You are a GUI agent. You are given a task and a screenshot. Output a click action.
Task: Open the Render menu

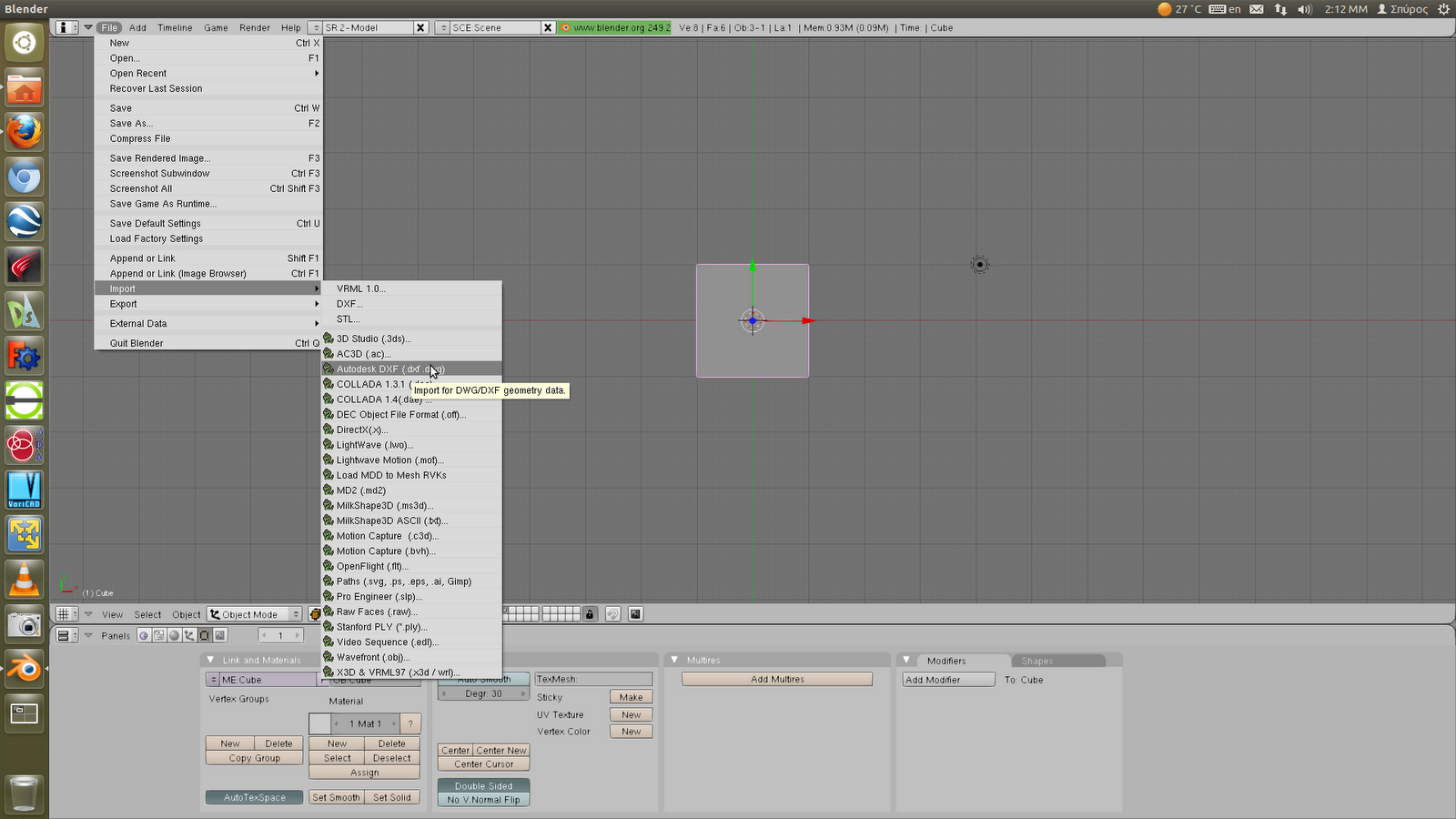254,27
